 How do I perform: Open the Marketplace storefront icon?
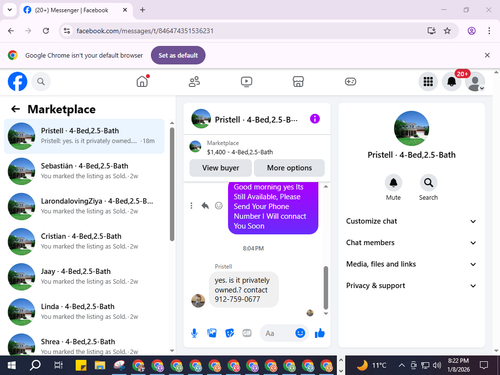(x=298, y=81)
